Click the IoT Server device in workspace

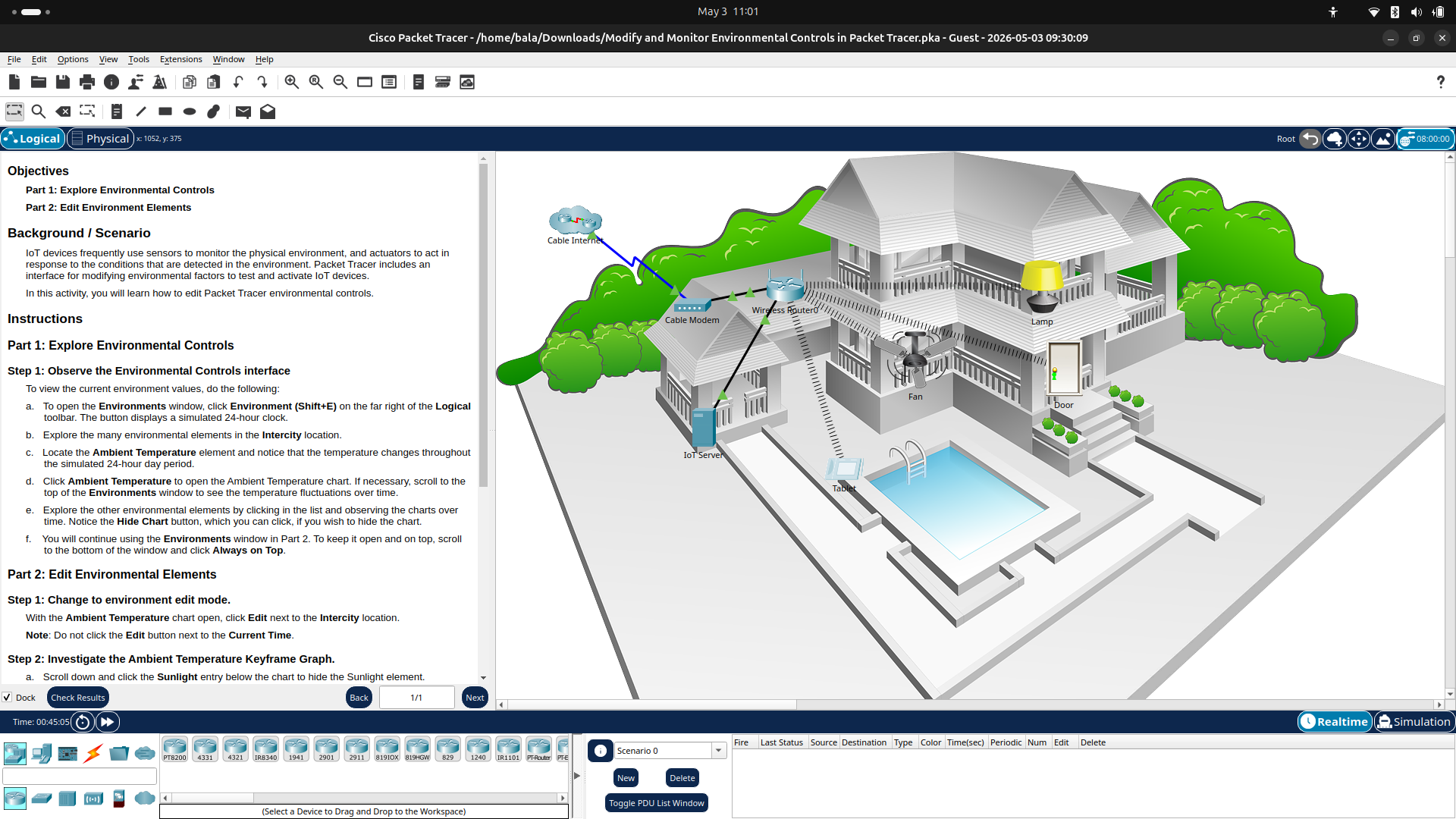pos(703,428)
